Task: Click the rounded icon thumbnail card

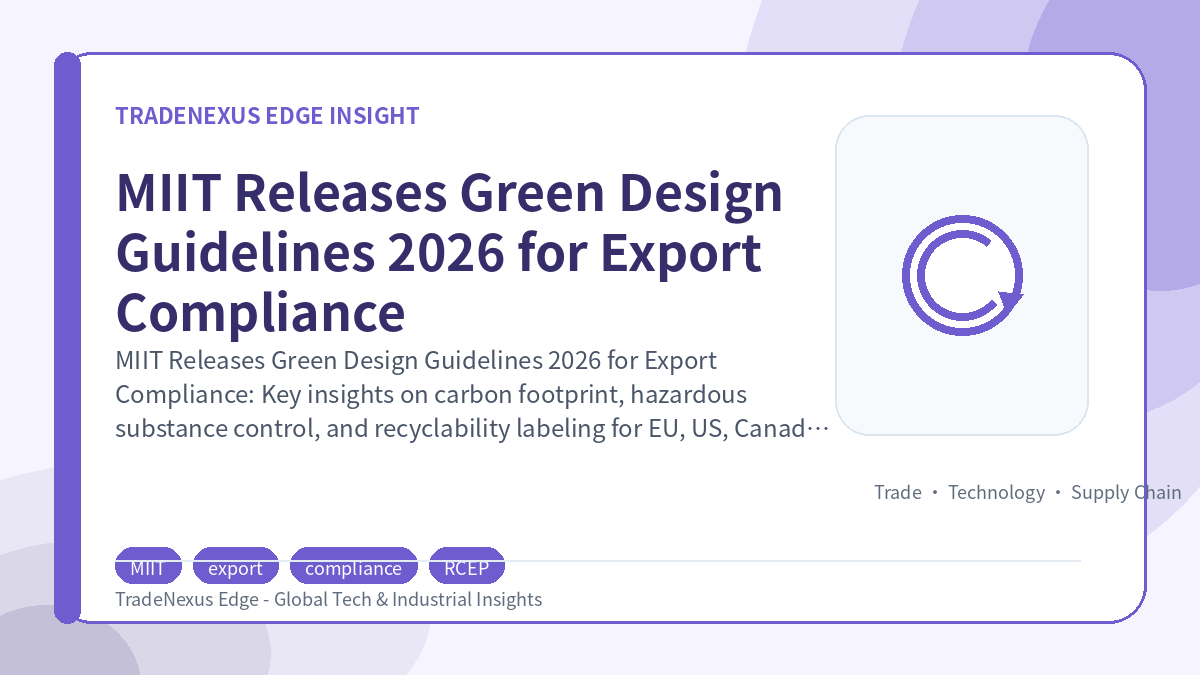Action: point(962,276)
